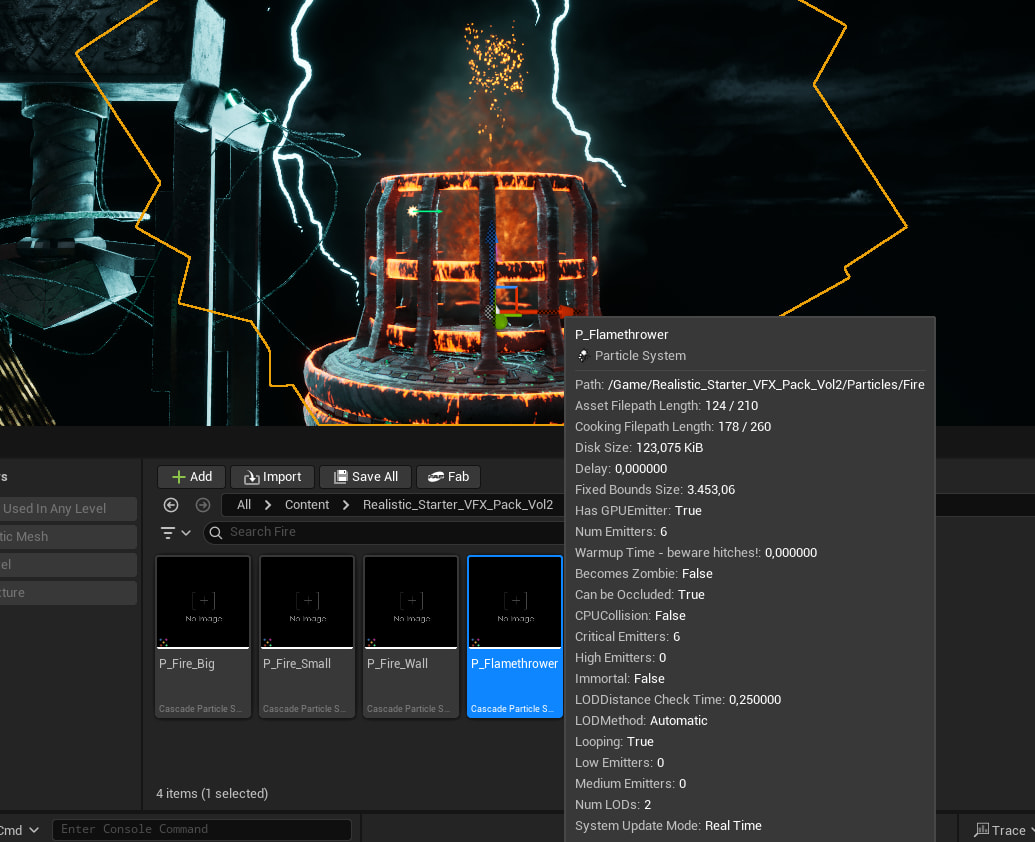Go to Realistic_Starter_VFX_Pack_Vol2 breadcrumb folder
This screenshot has height=842, width=1035.
tap(457, 505)
